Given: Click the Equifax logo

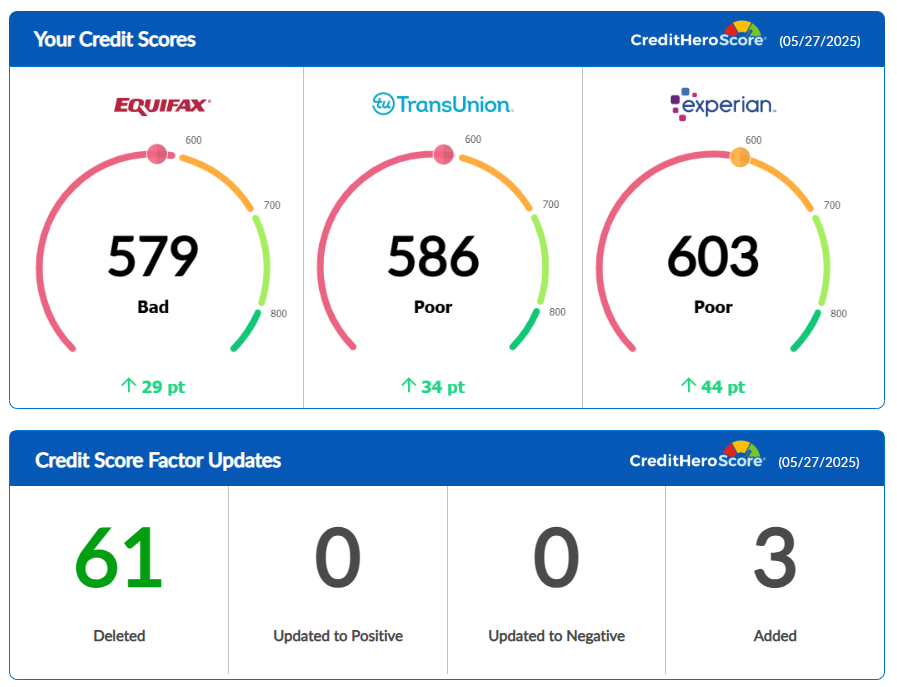Looking at the screenshot, I should 162,106.
